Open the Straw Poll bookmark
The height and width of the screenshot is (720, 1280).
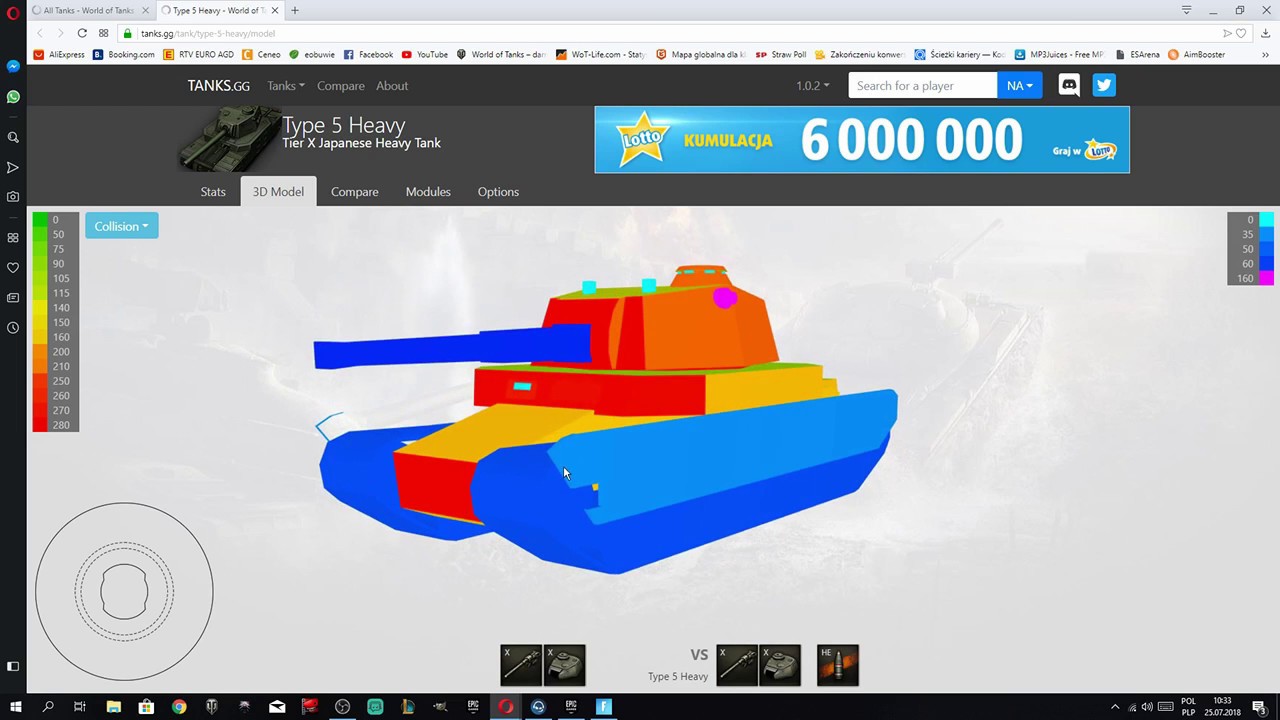pos(781,55)
